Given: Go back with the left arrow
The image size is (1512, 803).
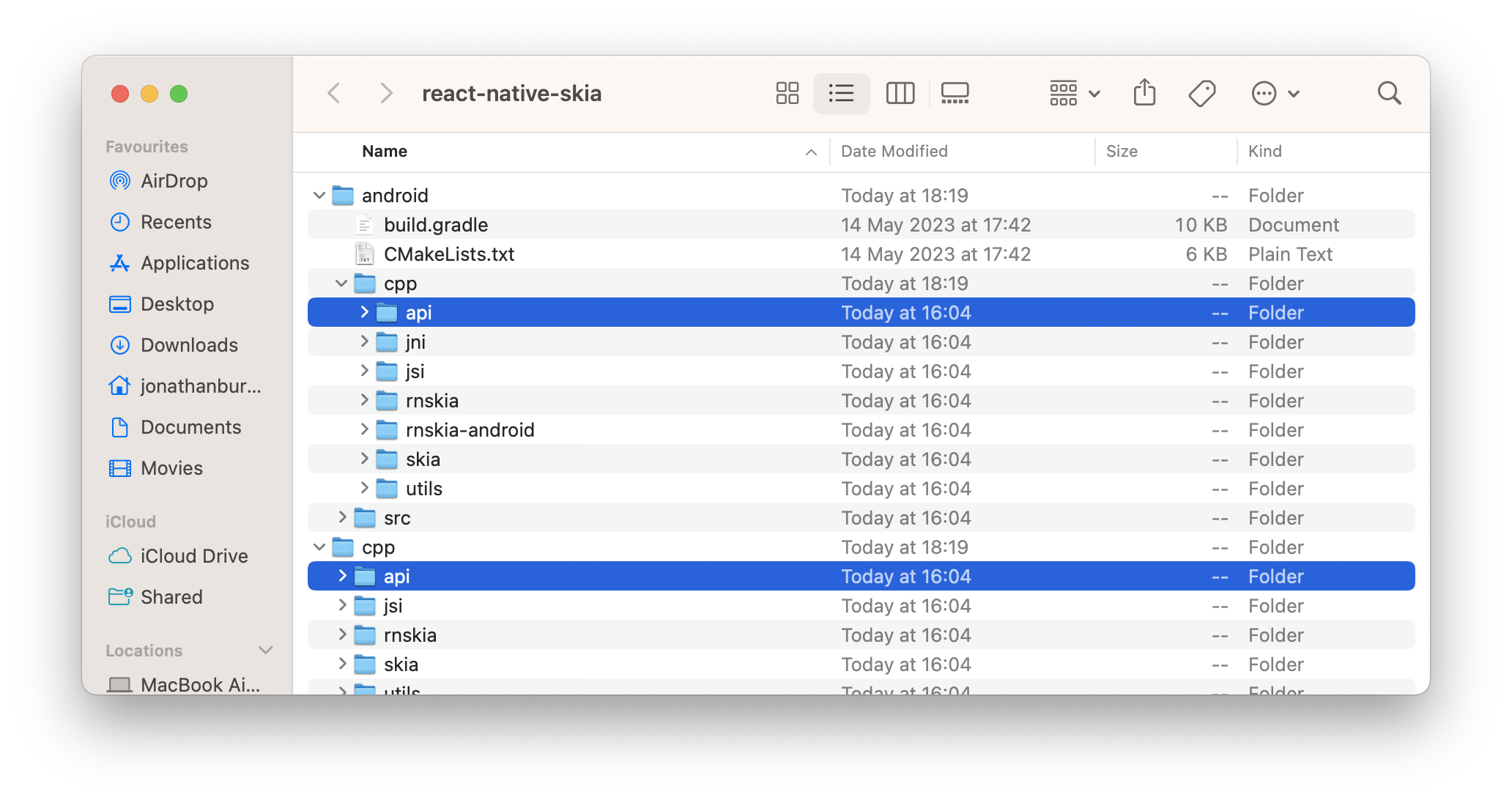Looking at the screenshot, I should pos(334,93).
